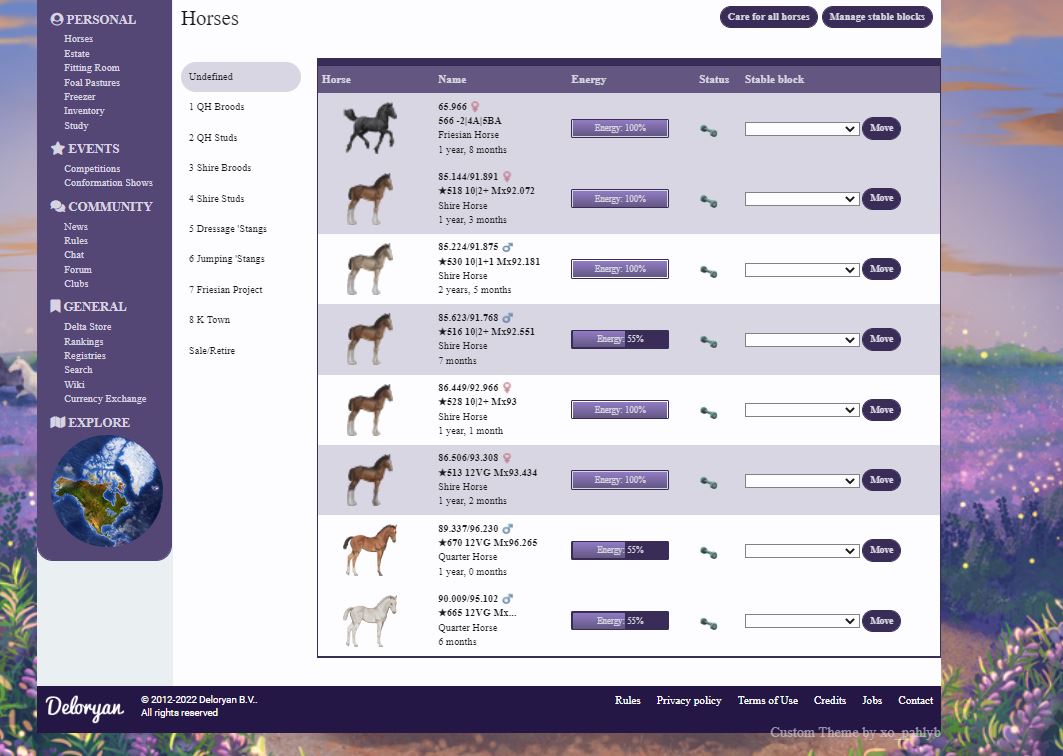Click Move button for 85.623/91.768 row

881,339
